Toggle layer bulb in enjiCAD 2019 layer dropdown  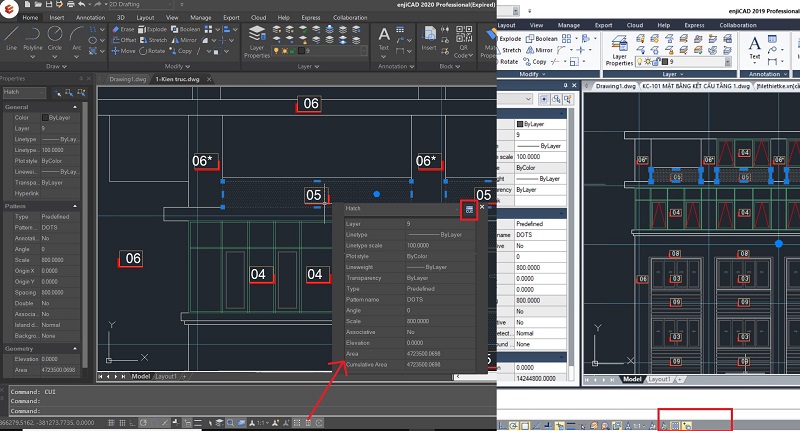[640, 62]
